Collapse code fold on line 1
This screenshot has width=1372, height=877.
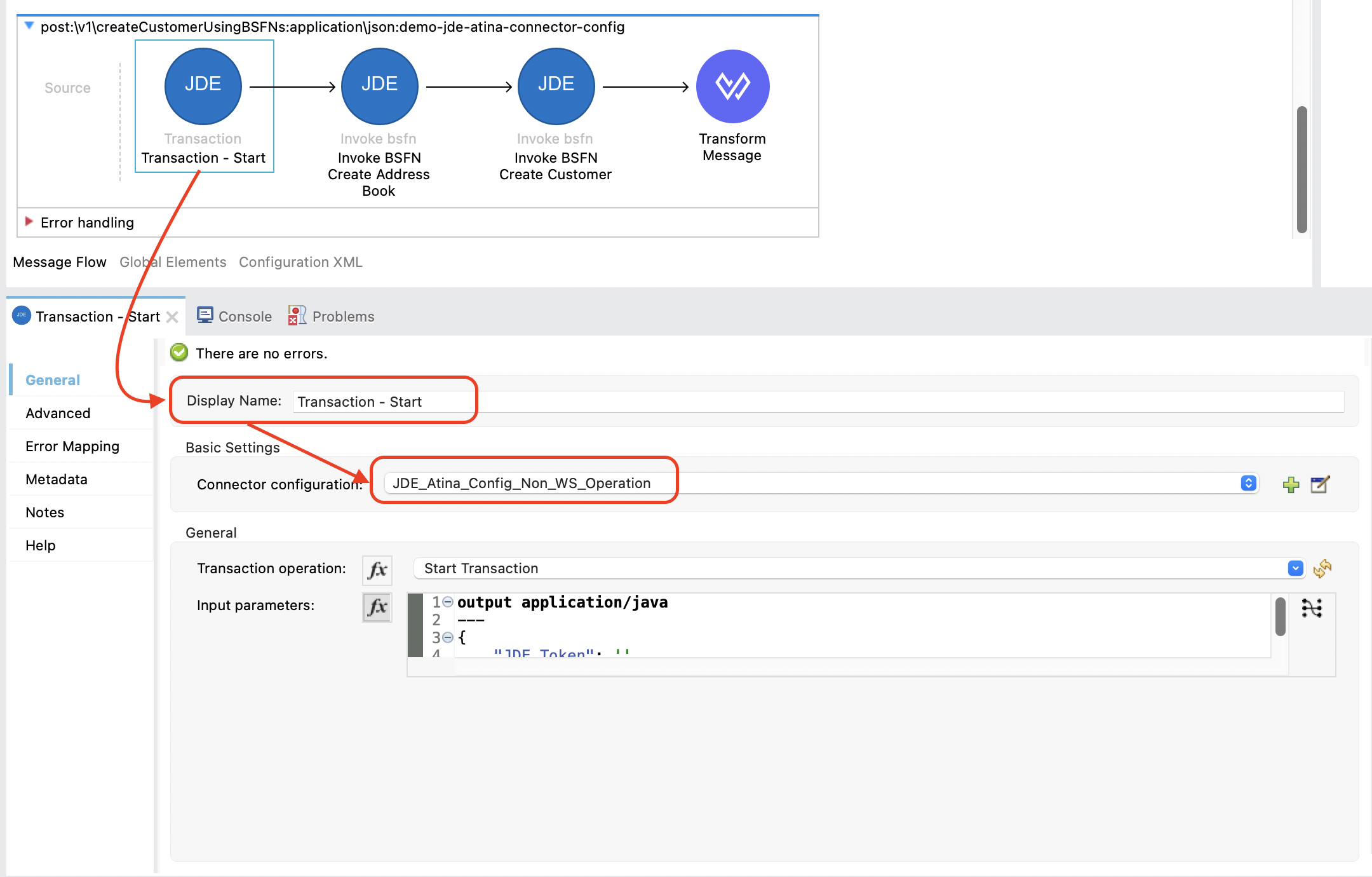[x=448, y=602]
